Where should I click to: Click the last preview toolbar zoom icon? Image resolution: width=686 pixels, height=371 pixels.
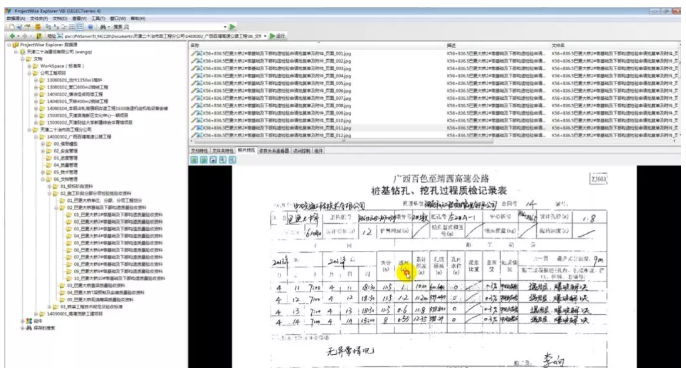point(232,160)
